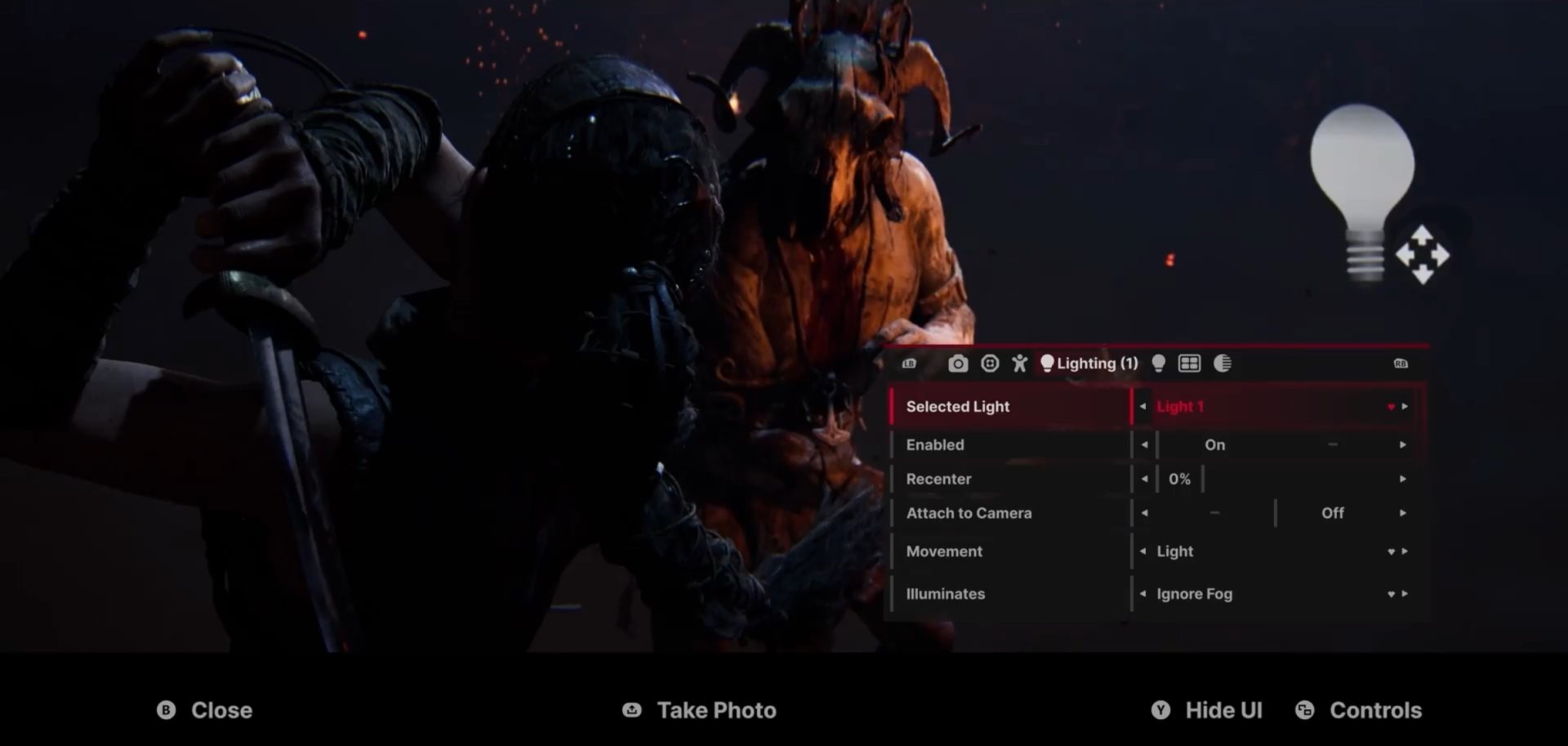Open the filters half-circle tab

1223,364
